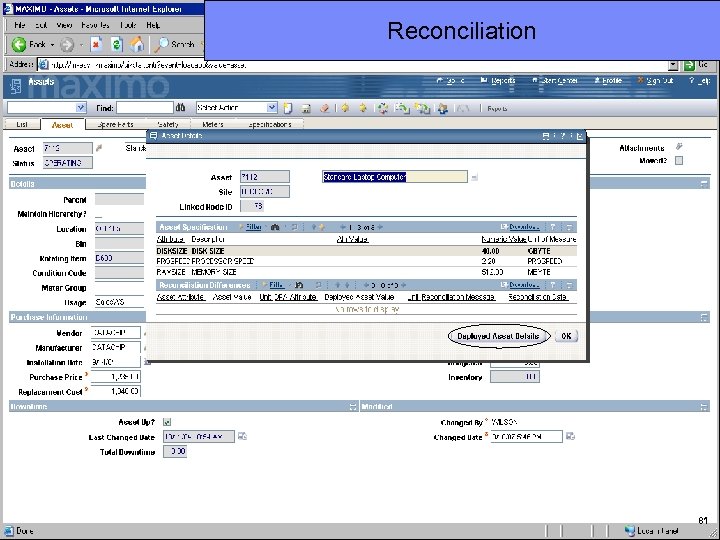Open long description icon beside description field

tap(474, 177)
